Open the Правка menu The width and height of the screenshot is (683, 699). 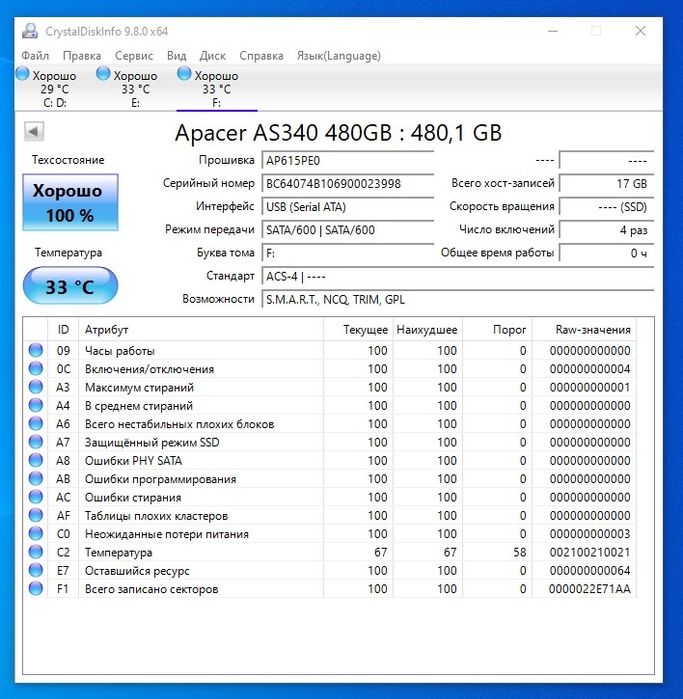pyautogui.click(x=82, y=56)
